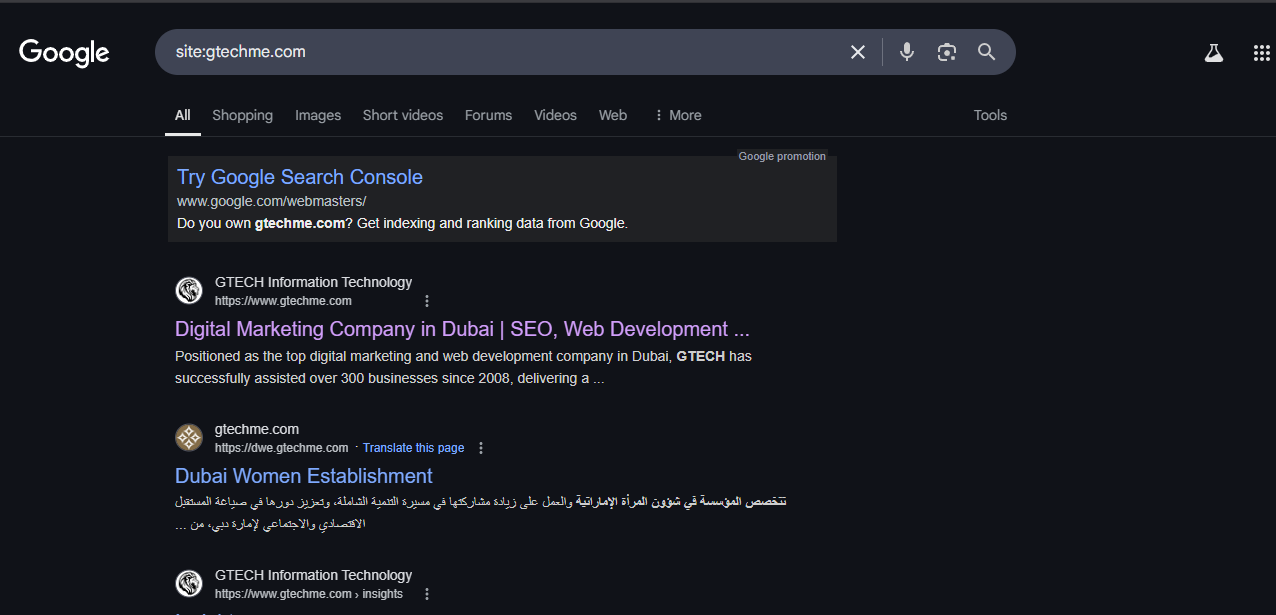The image size is (1276, 615).
Task: Click 'Do you own gtechme.com?' promotion text
Action: (402, 223)
